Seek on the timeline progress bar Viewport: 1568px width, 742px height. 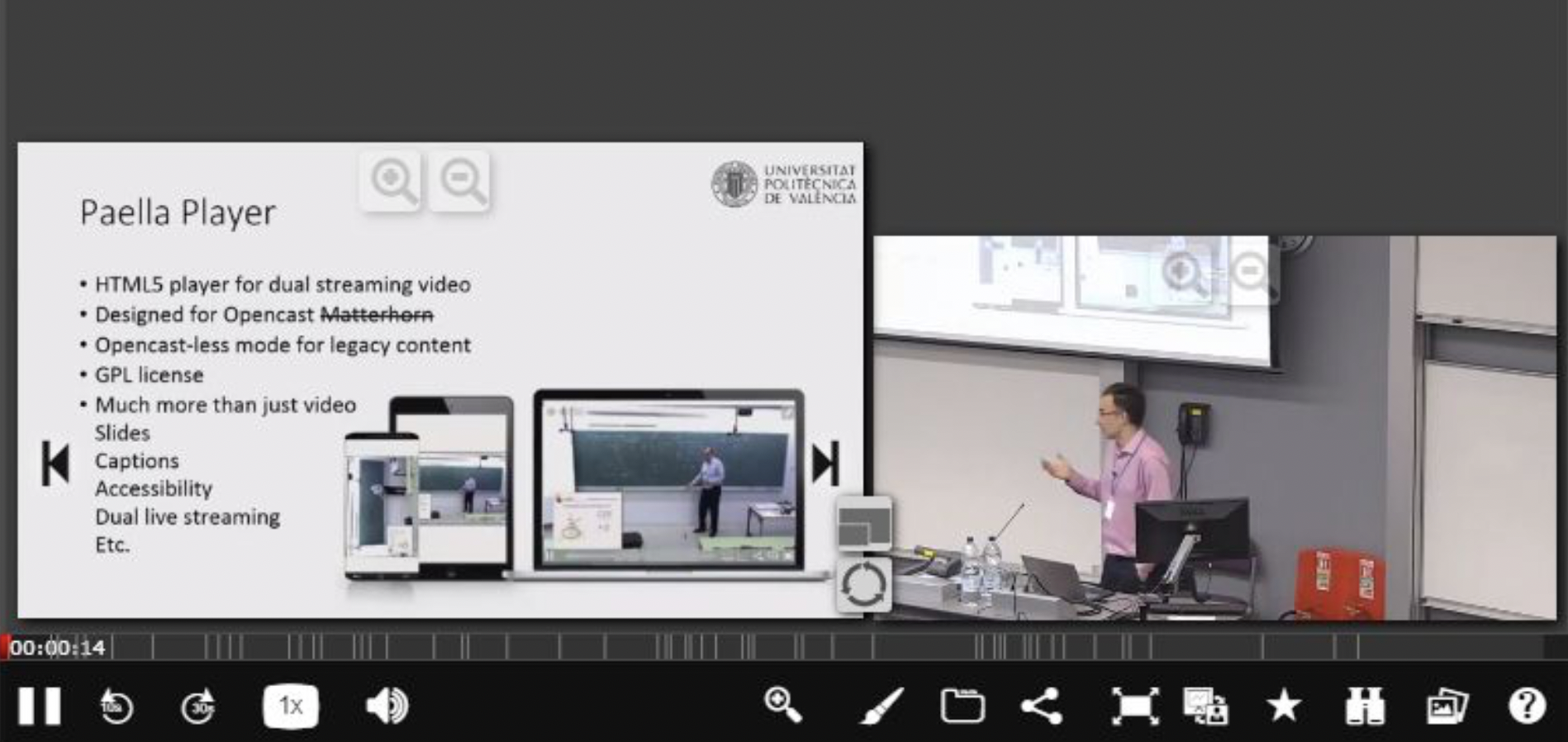(x=784, y=647)
